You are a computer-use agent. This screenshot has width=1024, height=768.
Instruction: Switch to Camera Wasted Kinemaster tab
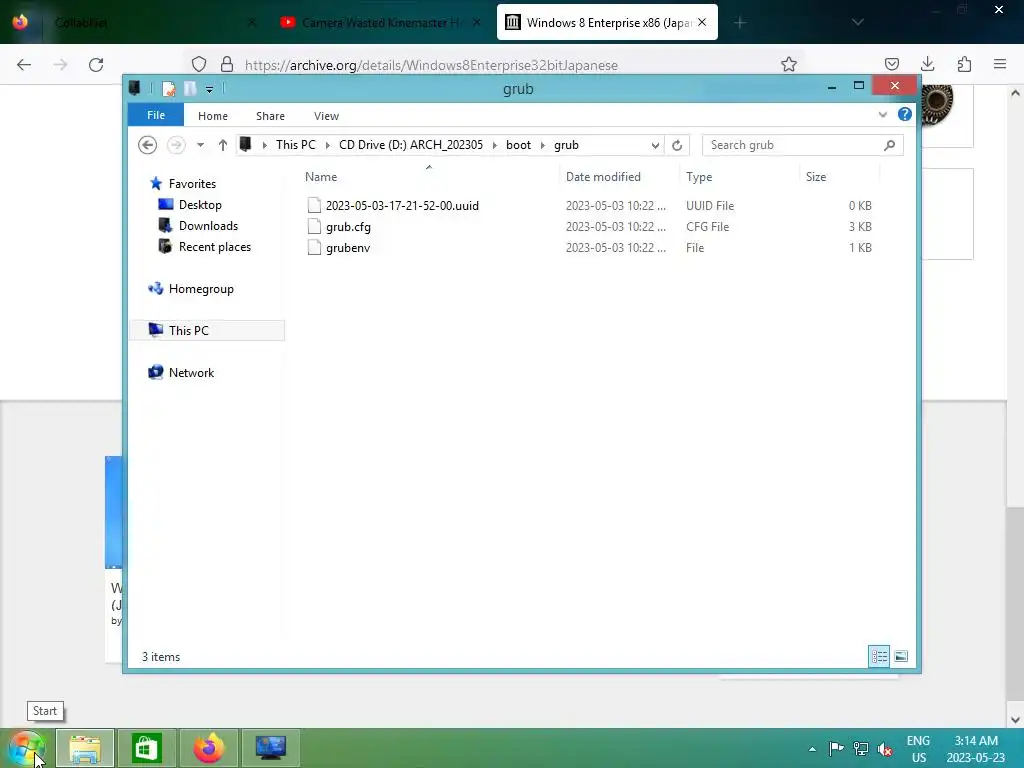coord(379,23)
